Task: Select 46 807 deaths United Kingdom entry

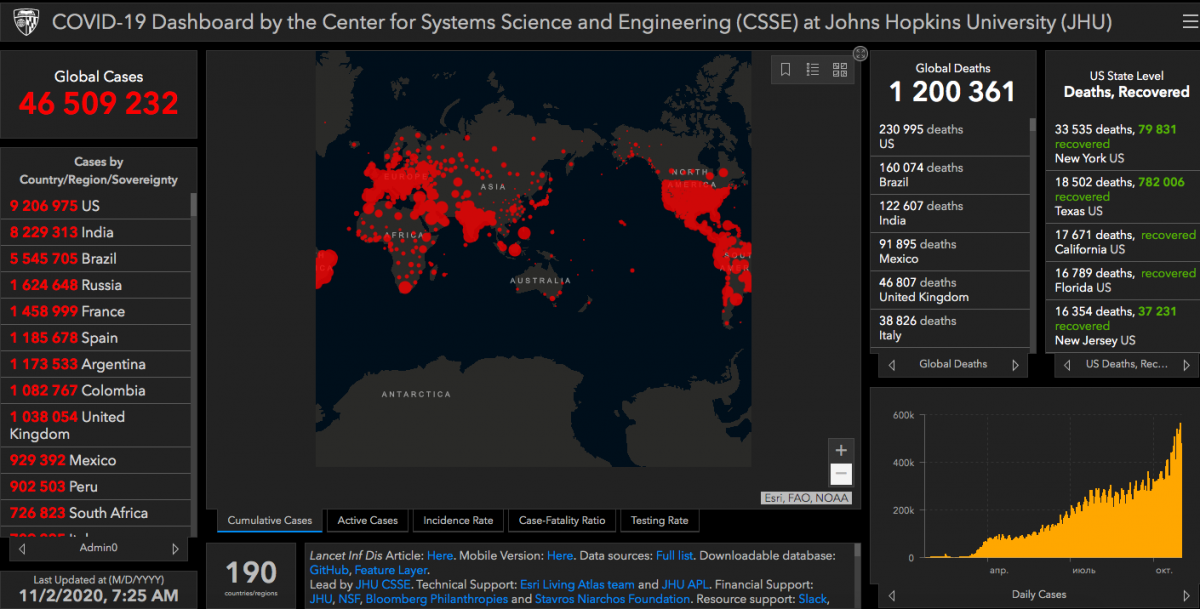Action: (950, 290)
